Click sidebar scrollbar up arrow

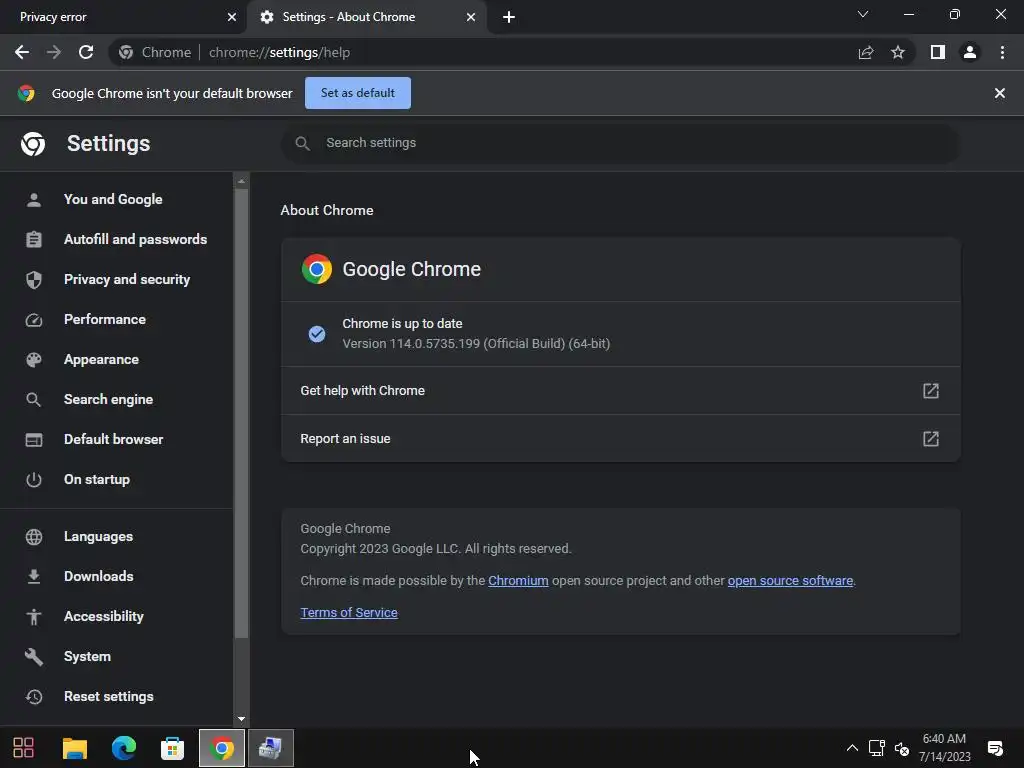242,181
